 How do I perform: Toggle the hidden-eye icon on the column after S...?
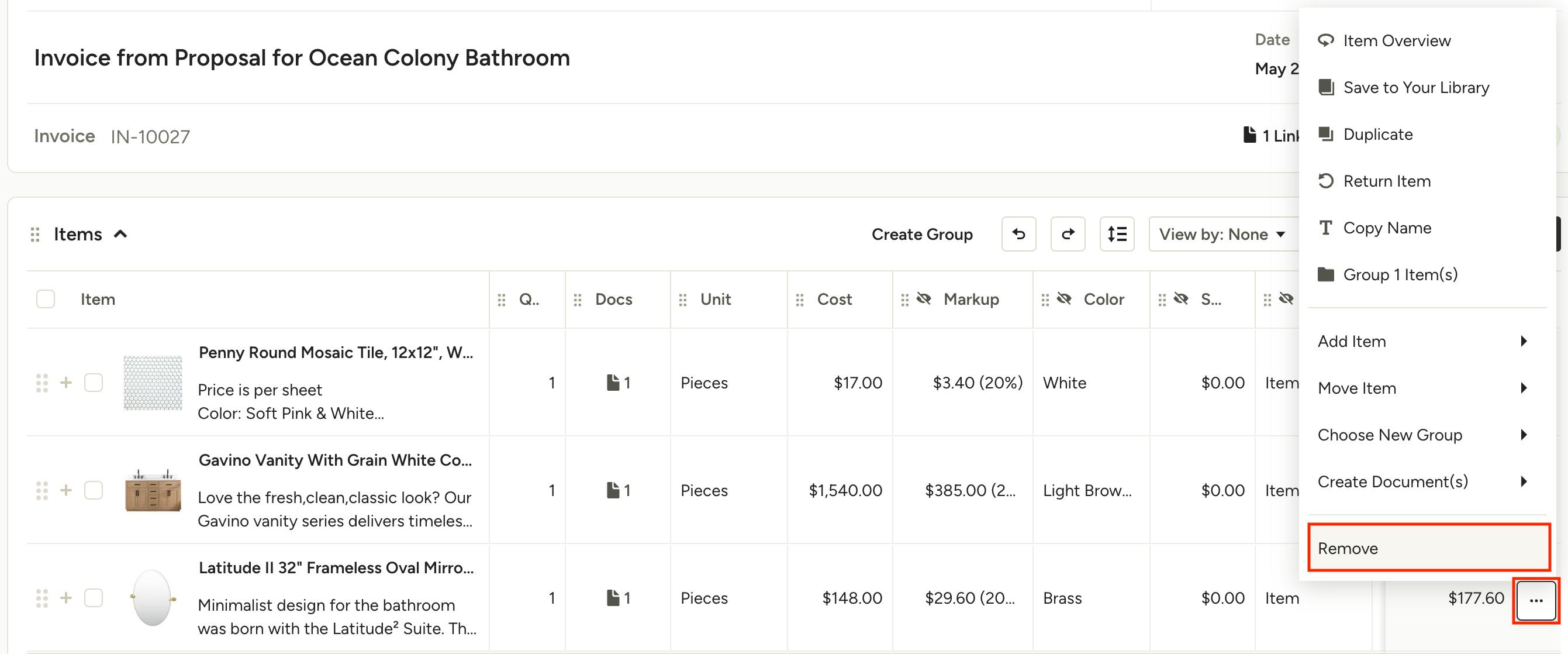[1286, 298]
